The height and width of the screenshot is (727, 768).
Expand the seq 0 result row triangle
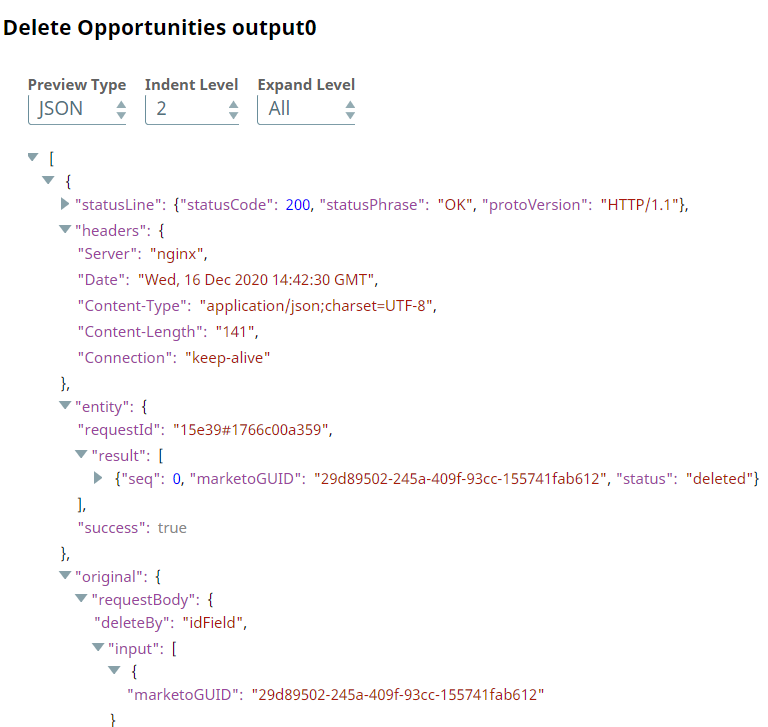[98, 478]
